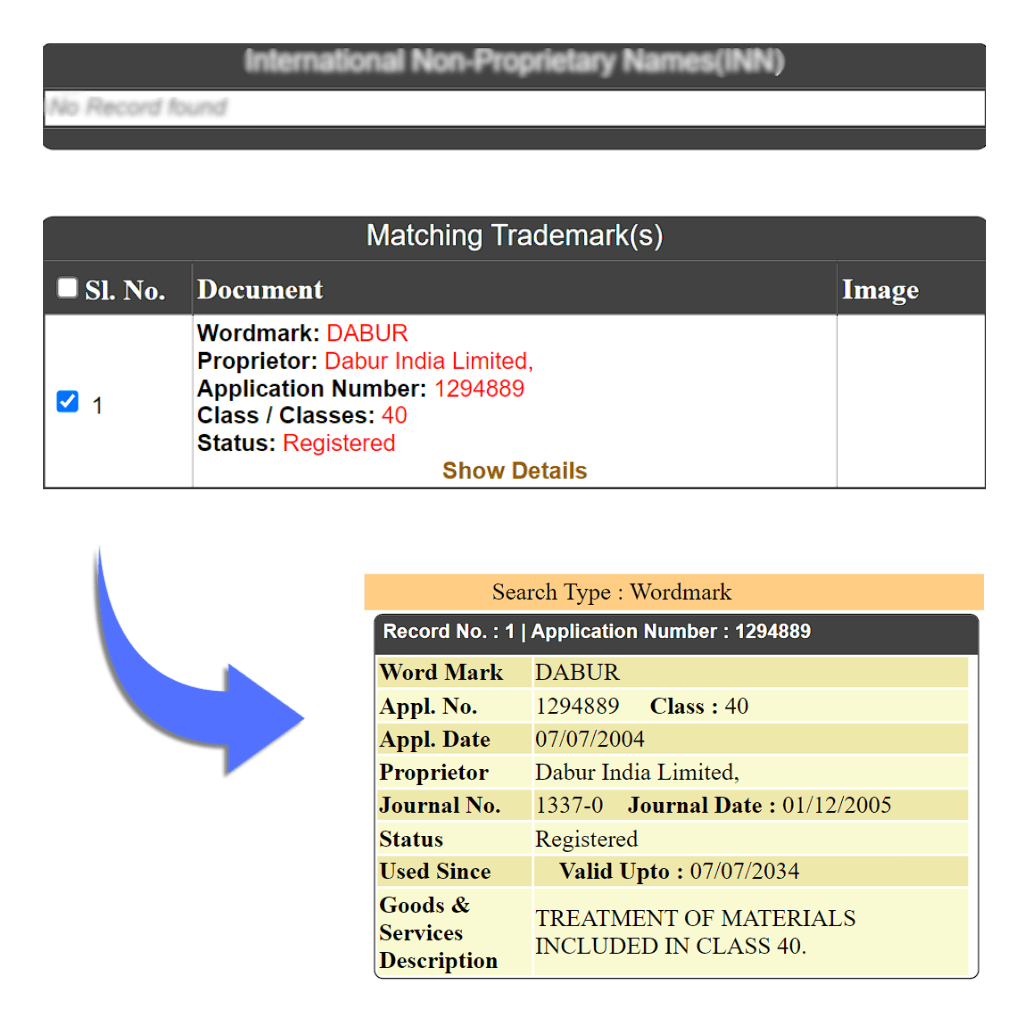Select the application number 1294889 in red
This screenshot has height=1024, width=1024.
(478, 389)
